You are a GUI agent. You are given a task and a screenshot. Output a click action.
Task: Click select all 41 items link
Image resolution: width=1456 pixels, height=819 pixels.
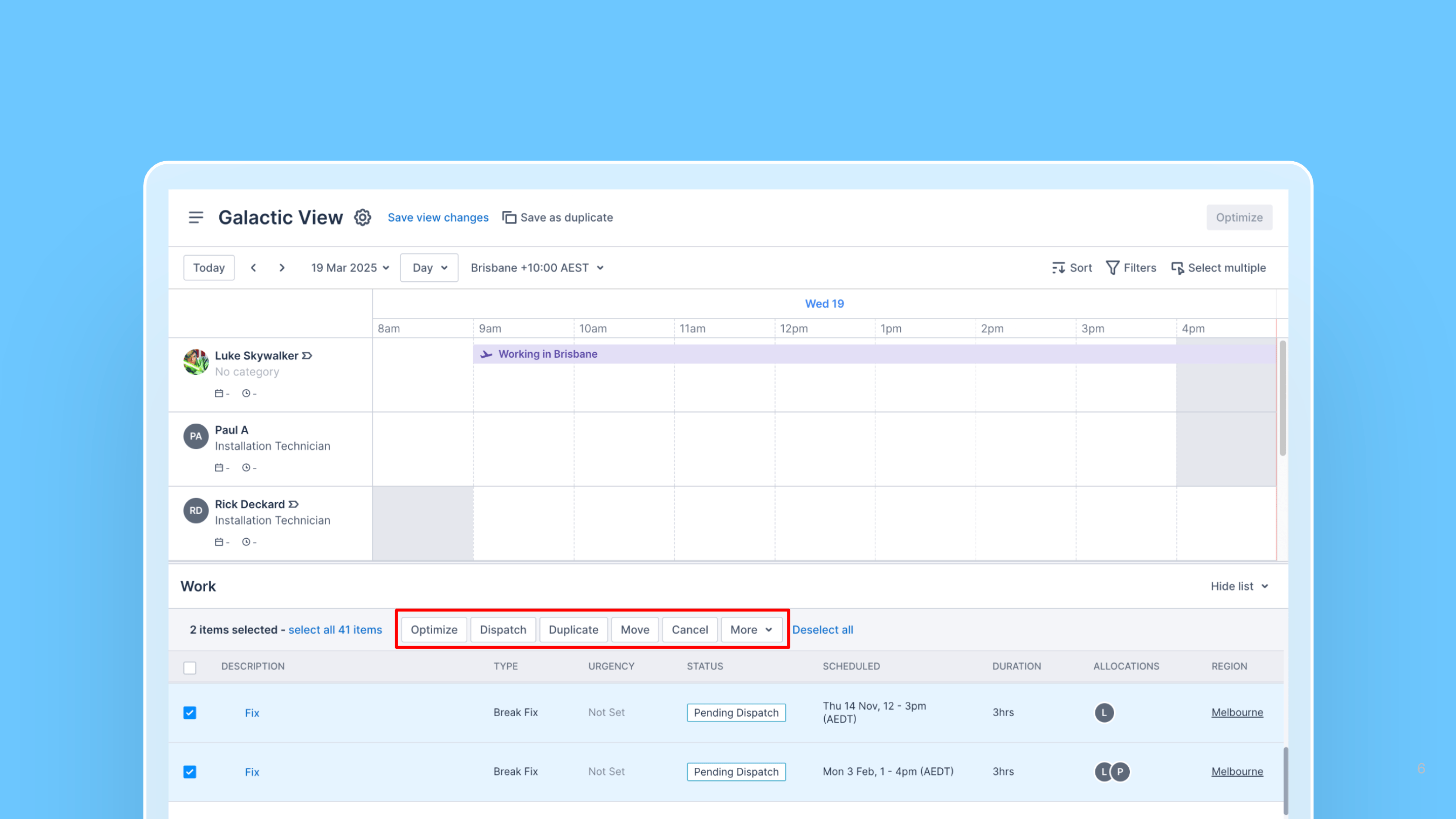click(335, 629)
